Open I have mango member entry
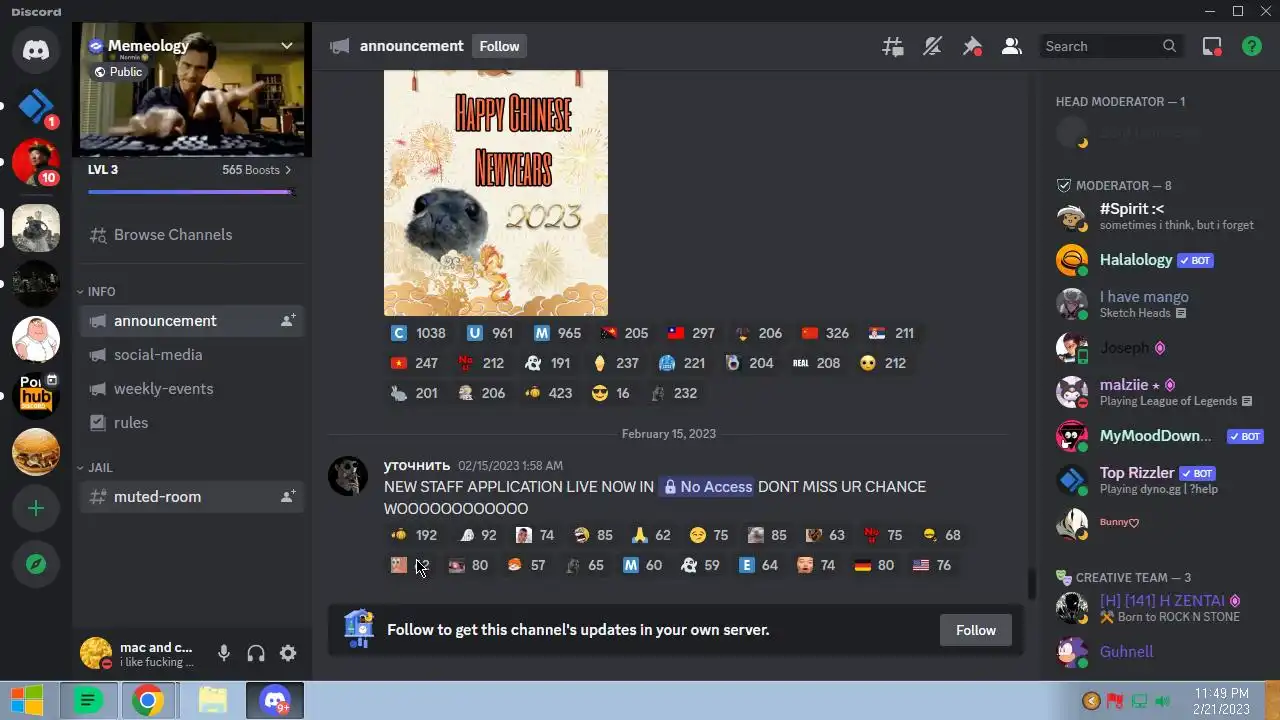Screen dimensions: 1280x720 (1158, 304)
